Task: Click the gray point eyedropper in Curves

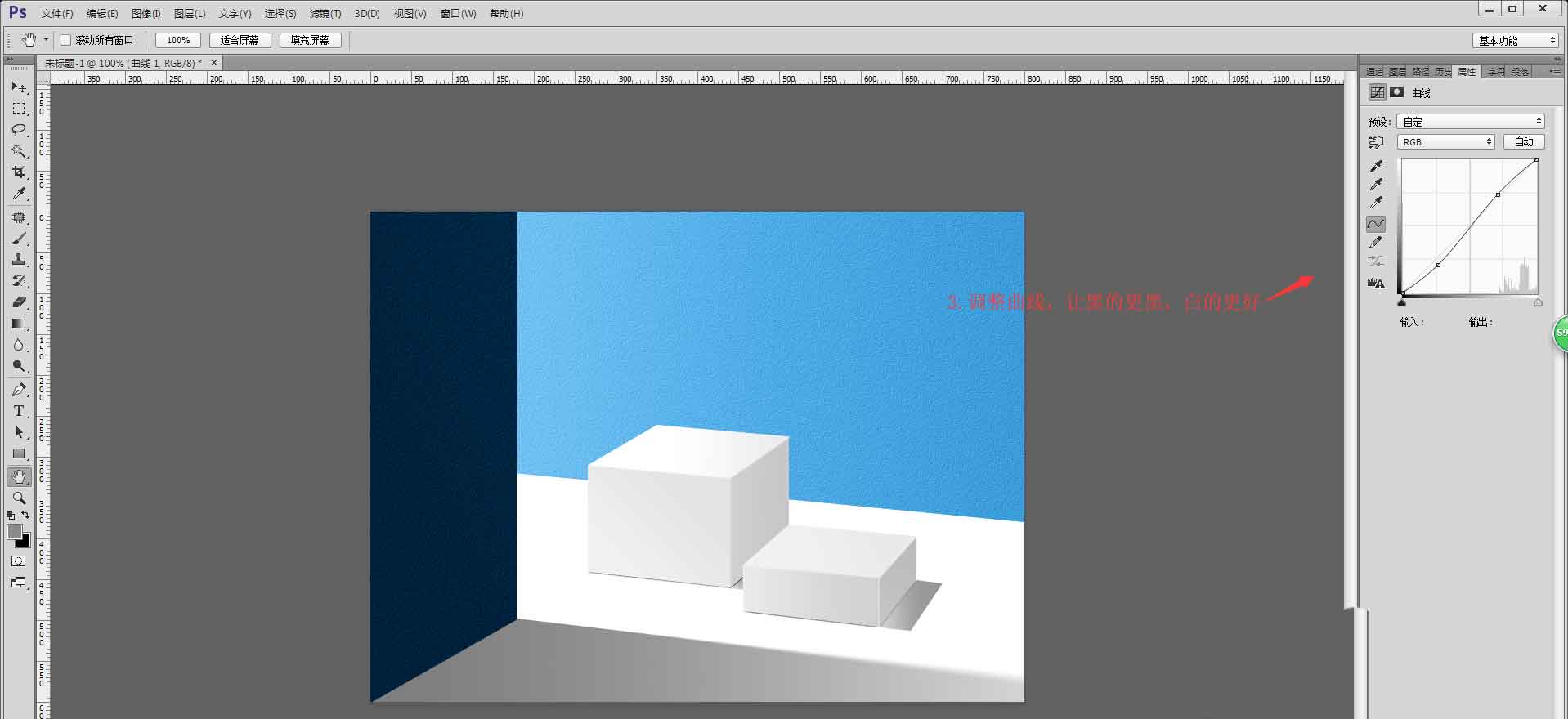Action: 1376,185
